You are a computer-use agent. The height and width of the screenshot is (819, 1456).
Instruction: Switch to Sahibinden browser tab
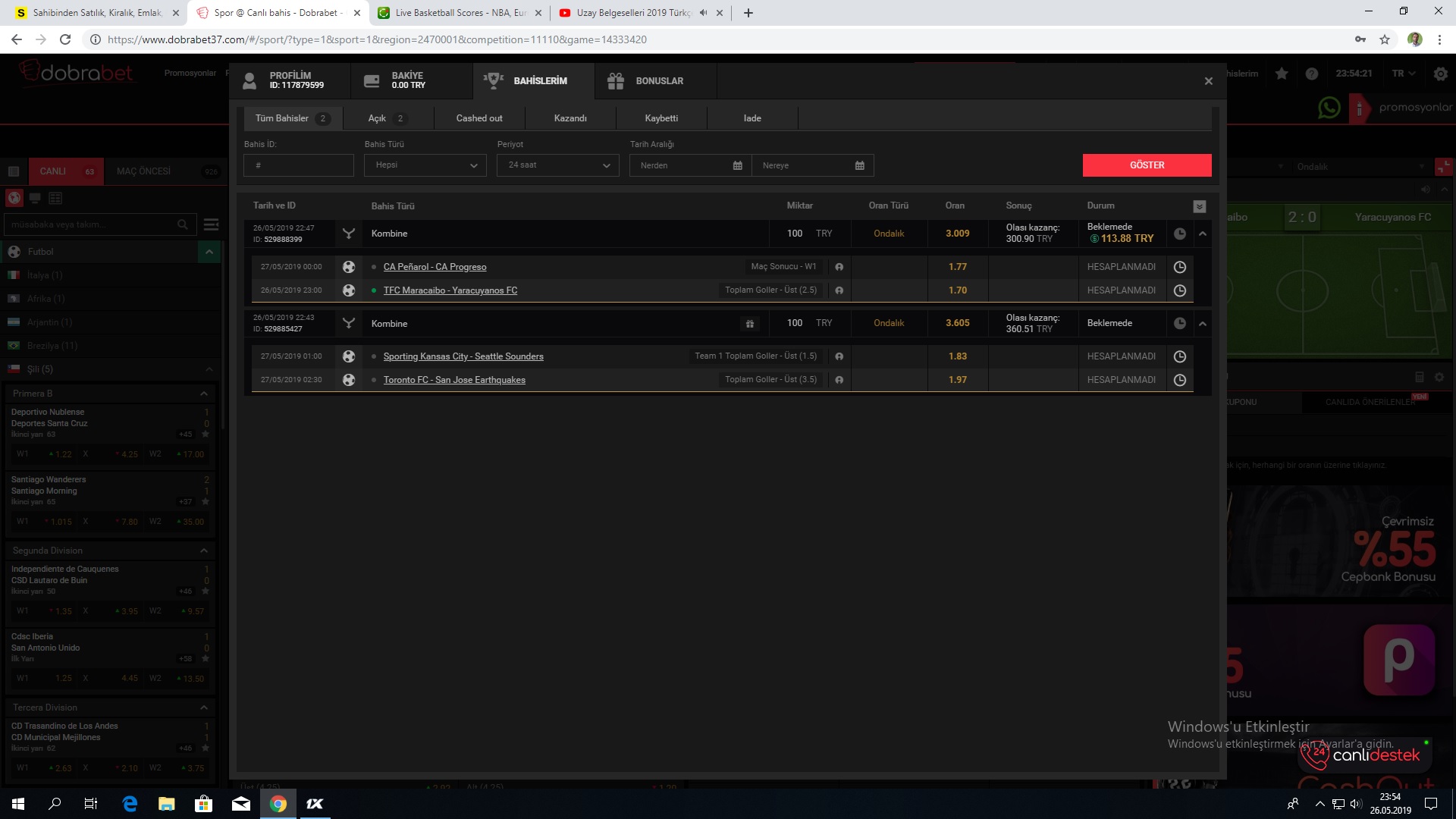tap(96, 13)
